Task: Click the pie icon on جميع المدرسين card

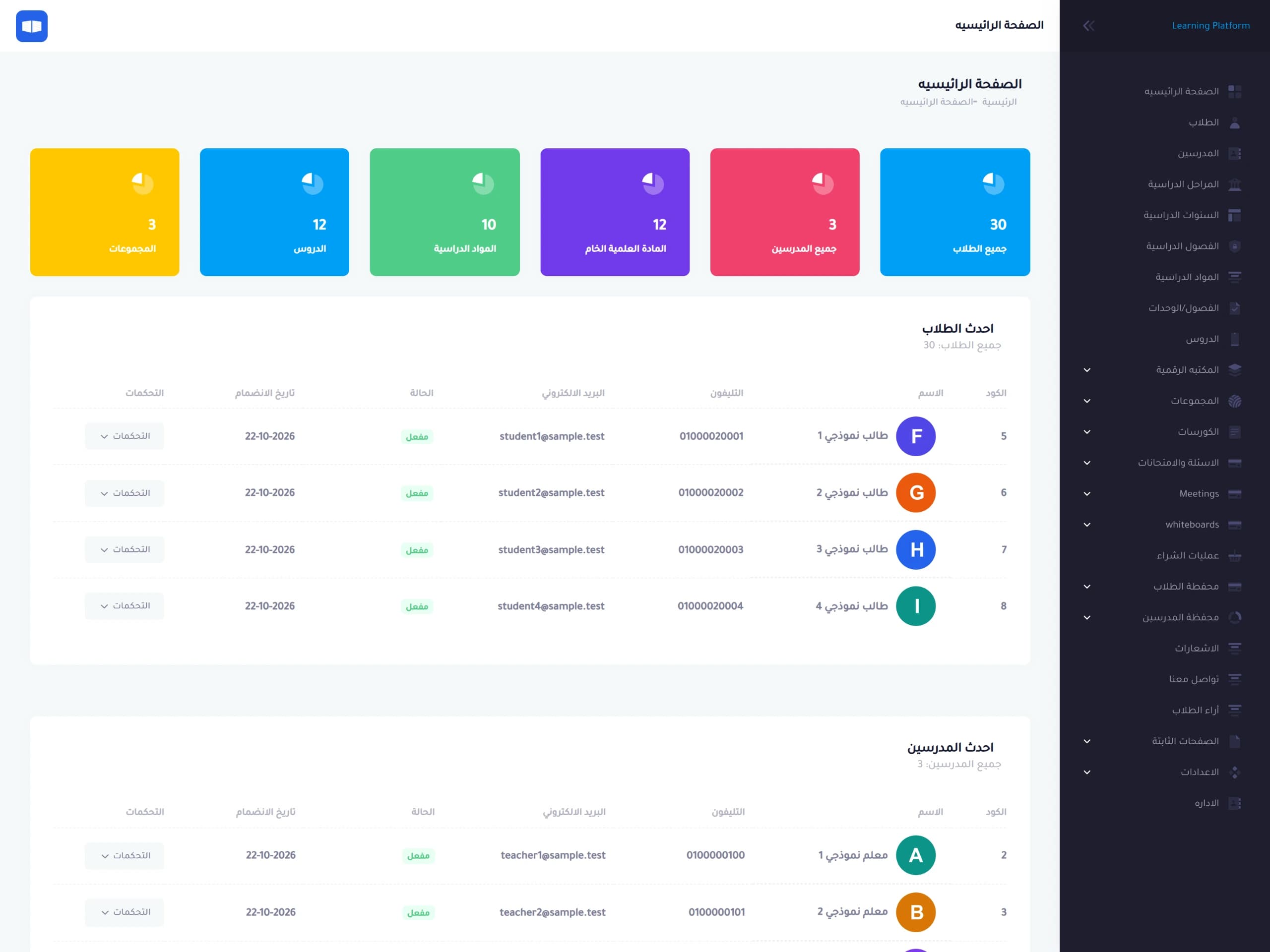Action: coord(823,183)
